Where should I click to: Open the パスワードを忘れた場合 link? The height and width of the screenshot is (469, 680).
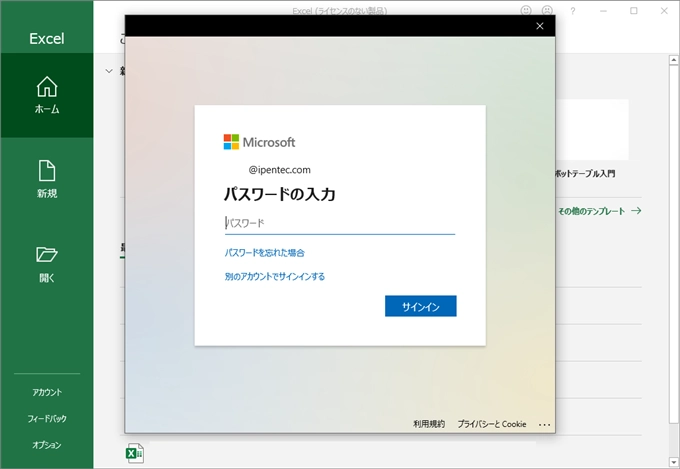(x=265, y=253)
